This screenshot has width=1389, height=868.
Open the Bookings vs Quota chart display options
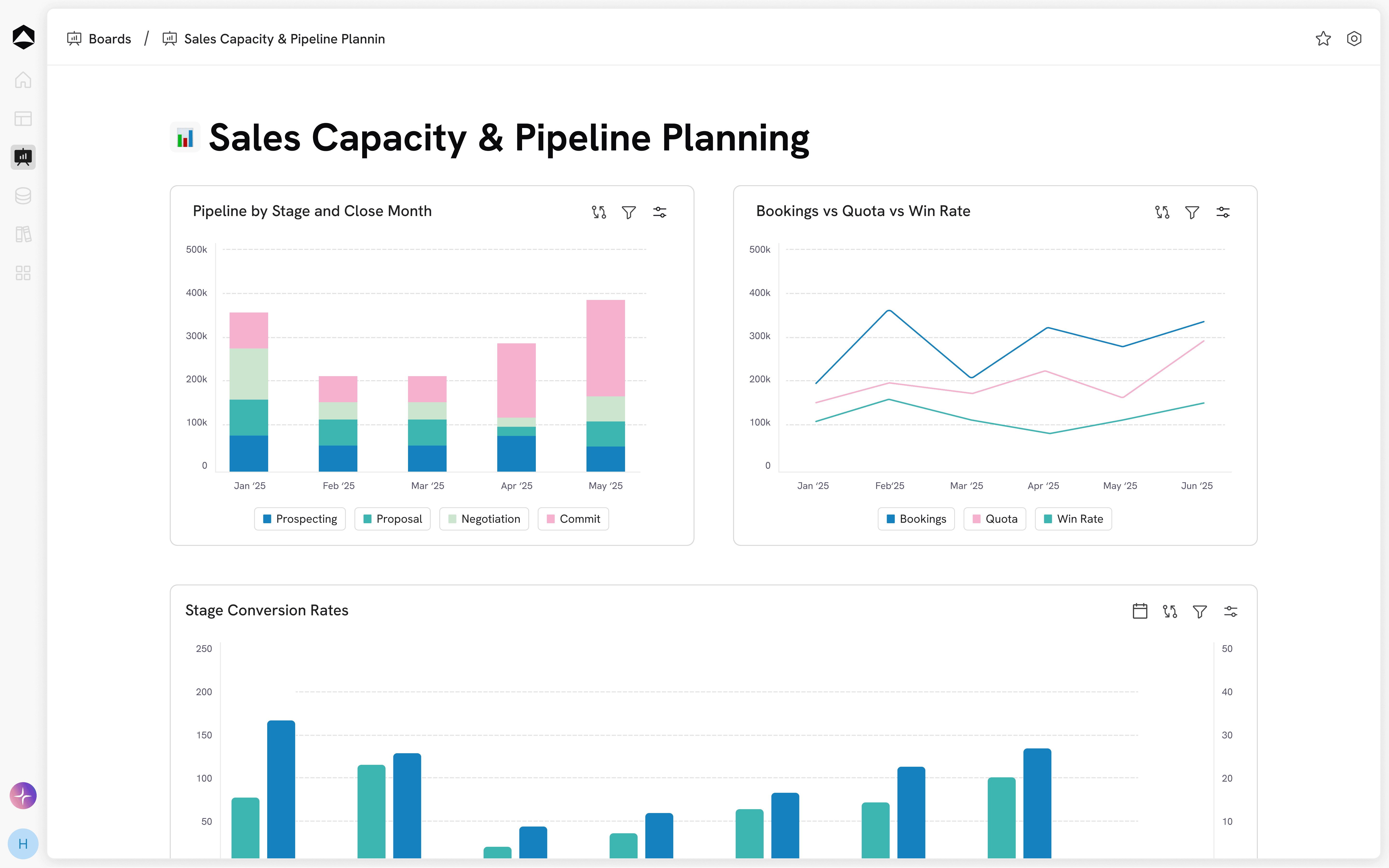click(x=1223, y=212)
